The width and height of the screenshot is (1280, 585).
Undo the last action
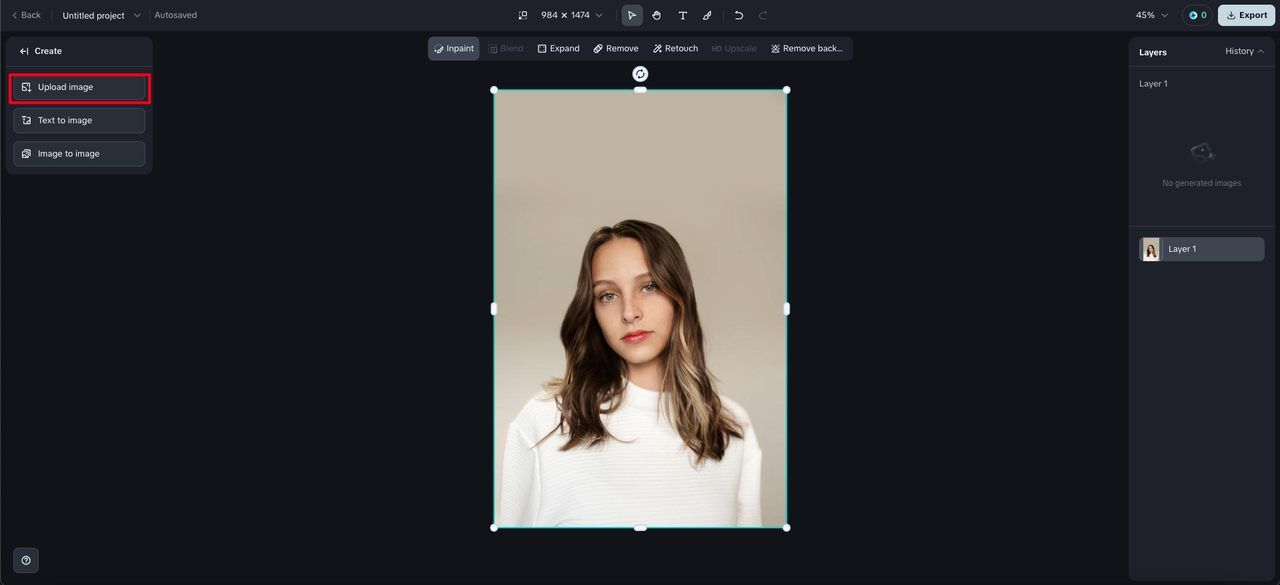coord(739,15)
